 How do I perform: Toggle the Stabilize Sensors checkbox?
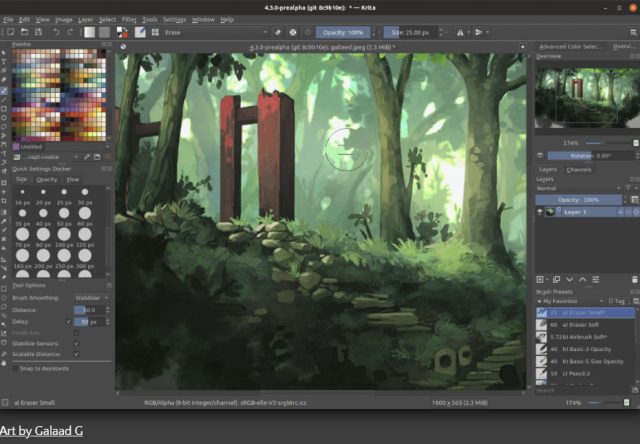coord(76,343)
